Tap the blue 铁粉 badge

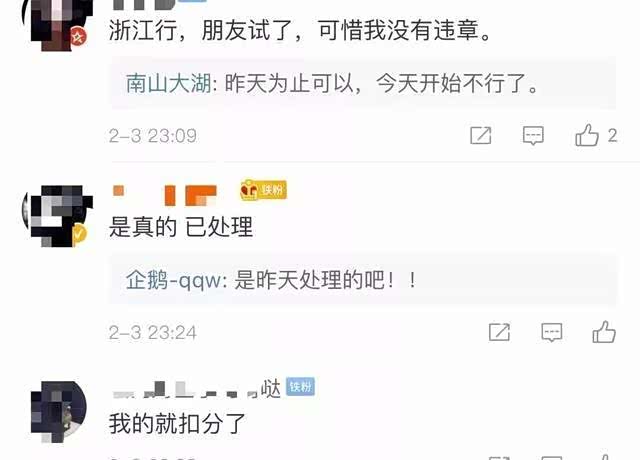pos(300,386)
